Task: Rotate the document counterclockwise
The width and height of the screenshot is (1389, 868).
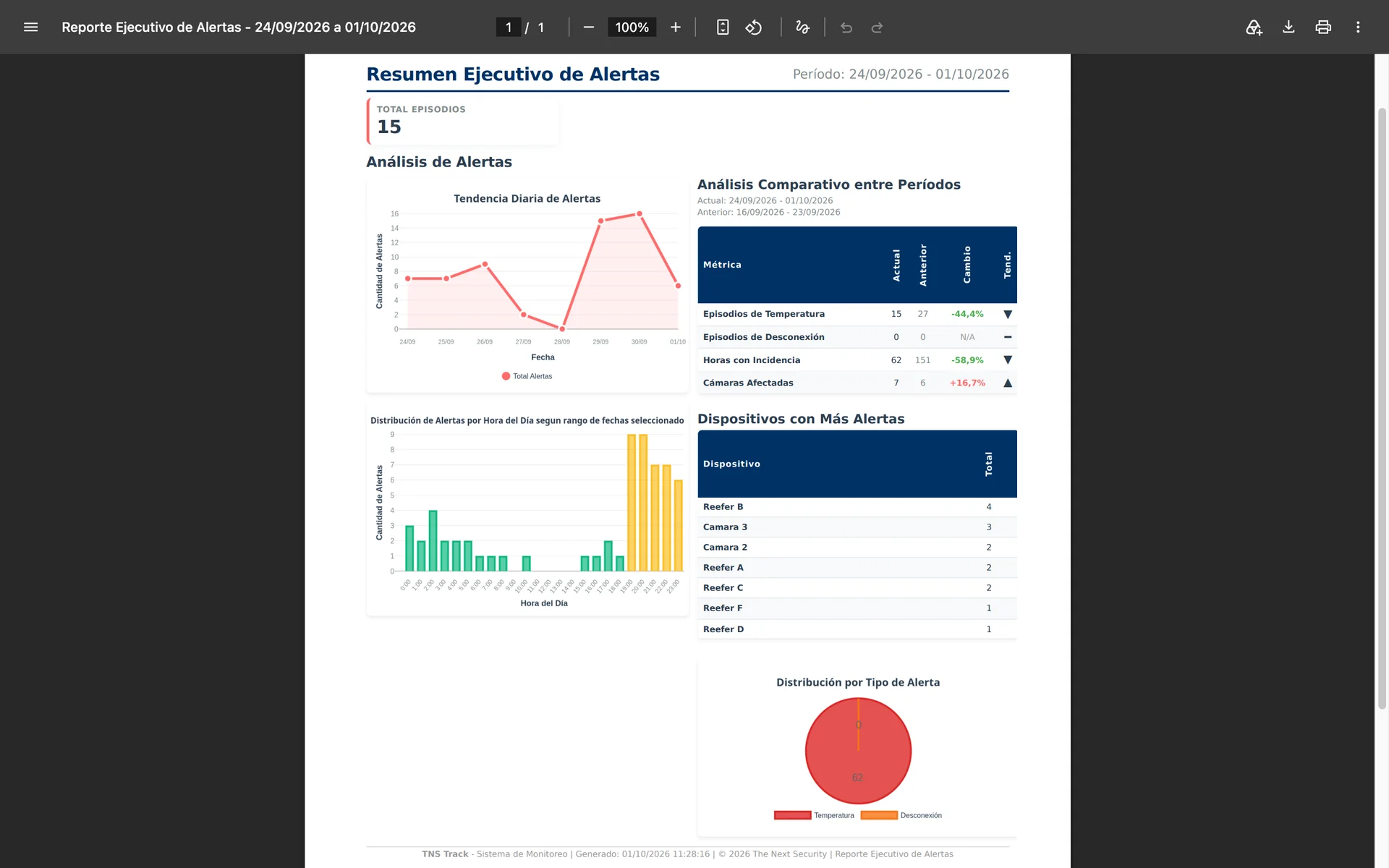Action: [754, 27]
